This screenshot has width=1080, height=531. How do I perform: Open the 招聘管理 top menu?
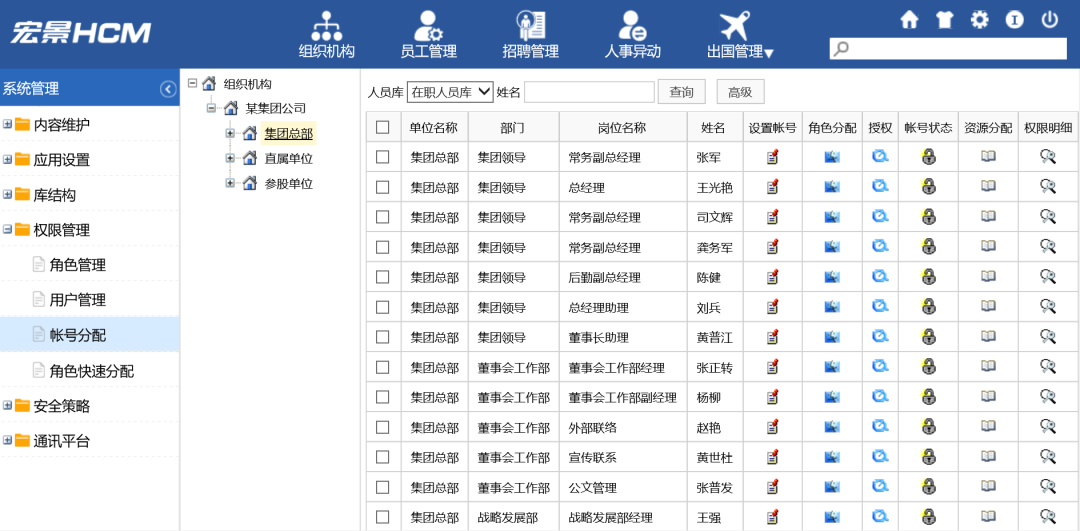pyautogui.click(x=530, y=34)
